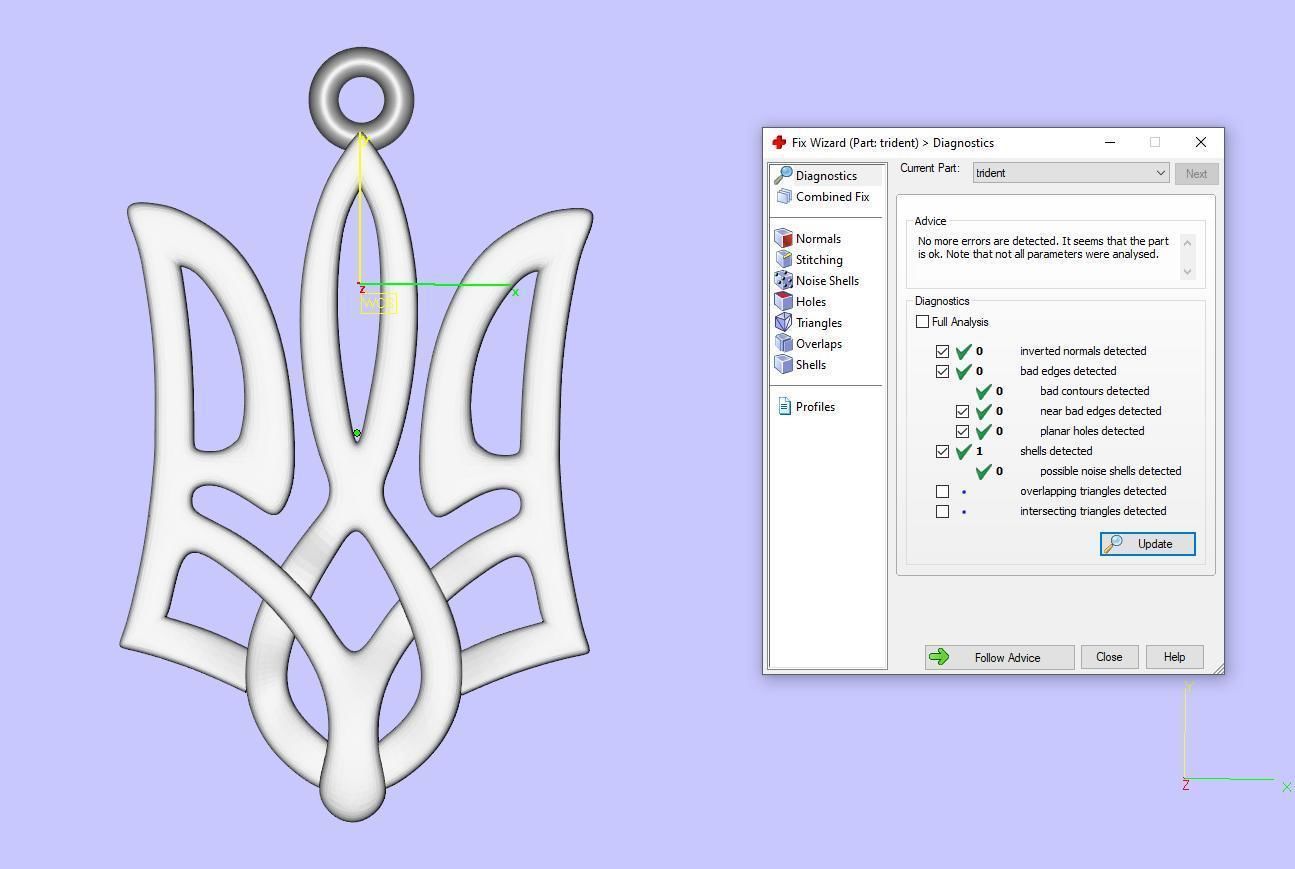Click the Advice text scroll up arrow
The height and width of the screenshot is (869, 1295).
pos(1187,242)
